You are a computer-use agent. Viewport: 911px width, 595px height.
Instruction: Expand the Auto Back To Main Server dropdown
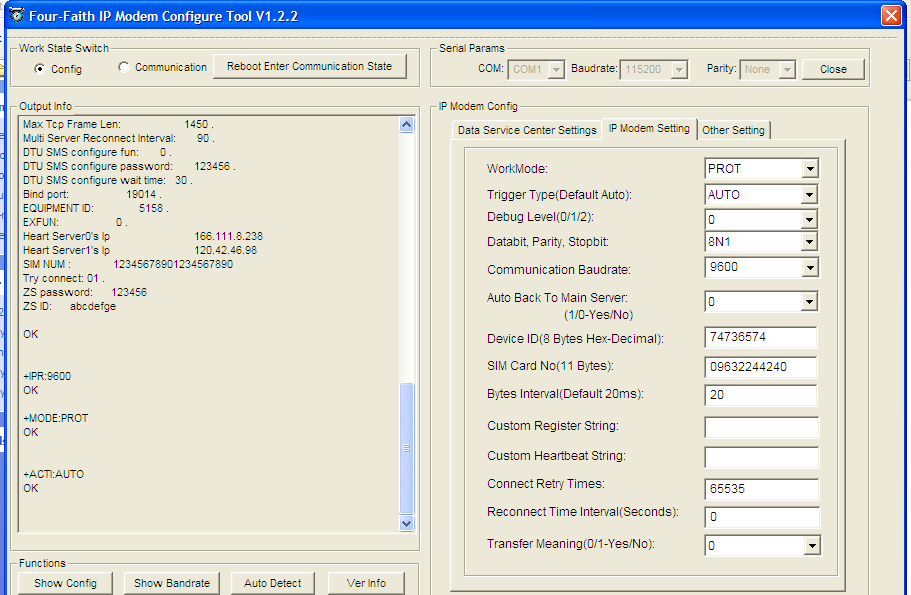[x=809, y=302]
